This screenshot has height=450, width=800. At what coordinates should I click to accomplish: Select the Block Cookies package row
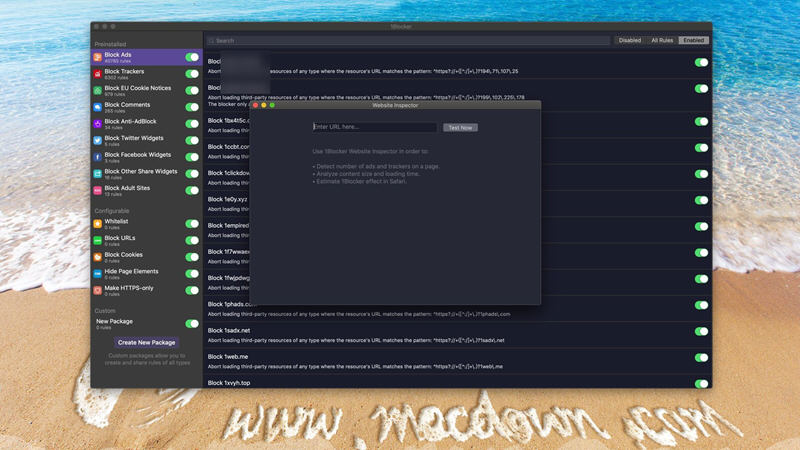click(x=146, y=257)
